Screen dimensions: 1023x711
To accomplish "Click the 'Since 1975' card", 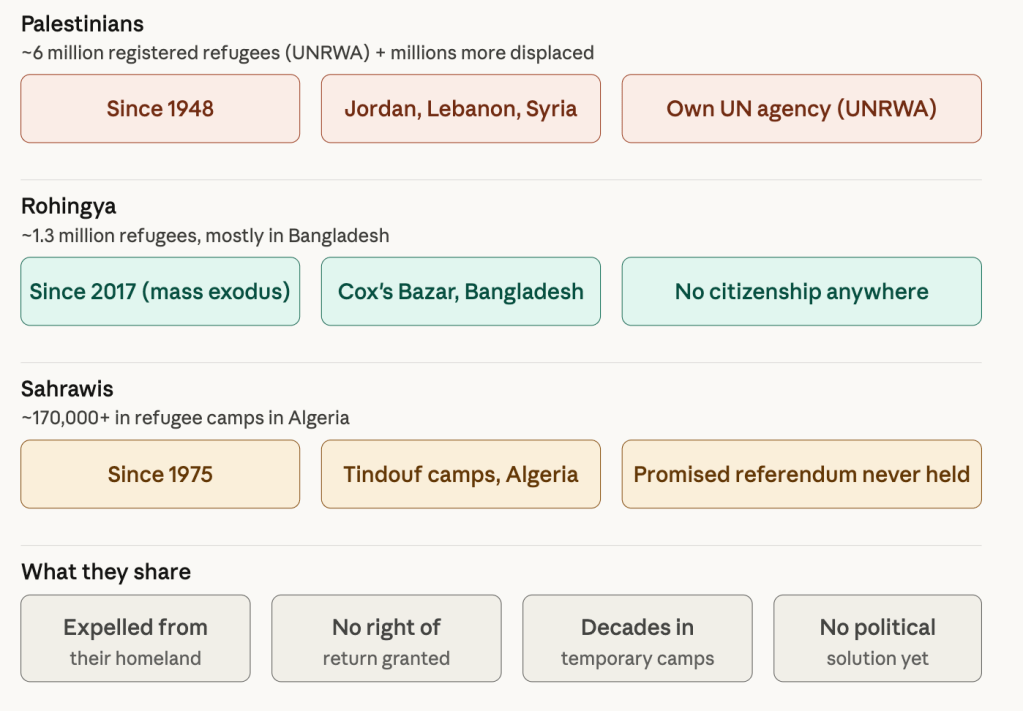I will click(x=160, y=474).
